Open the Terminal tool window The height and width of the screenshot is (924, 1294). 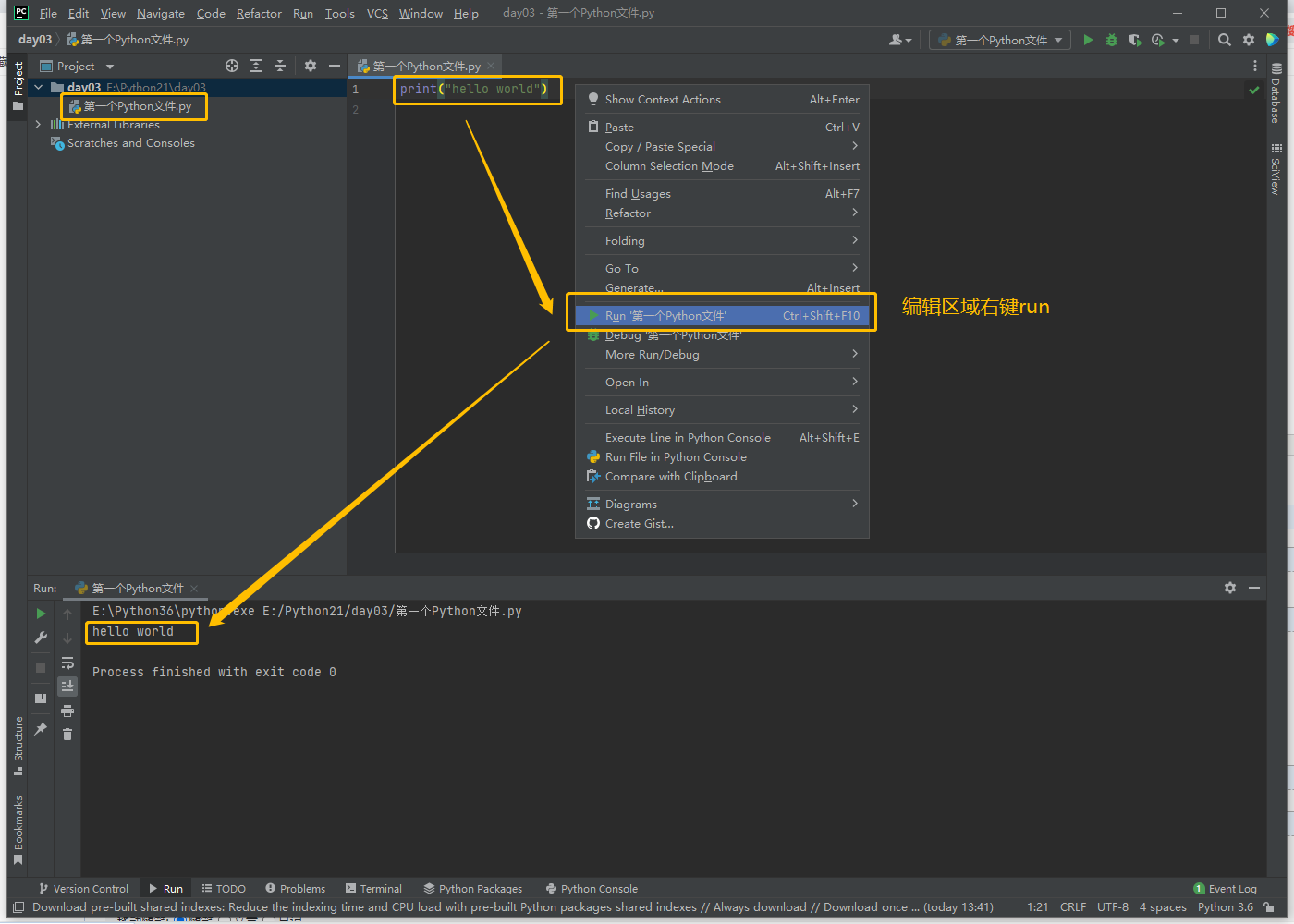[x=373, y=889]
